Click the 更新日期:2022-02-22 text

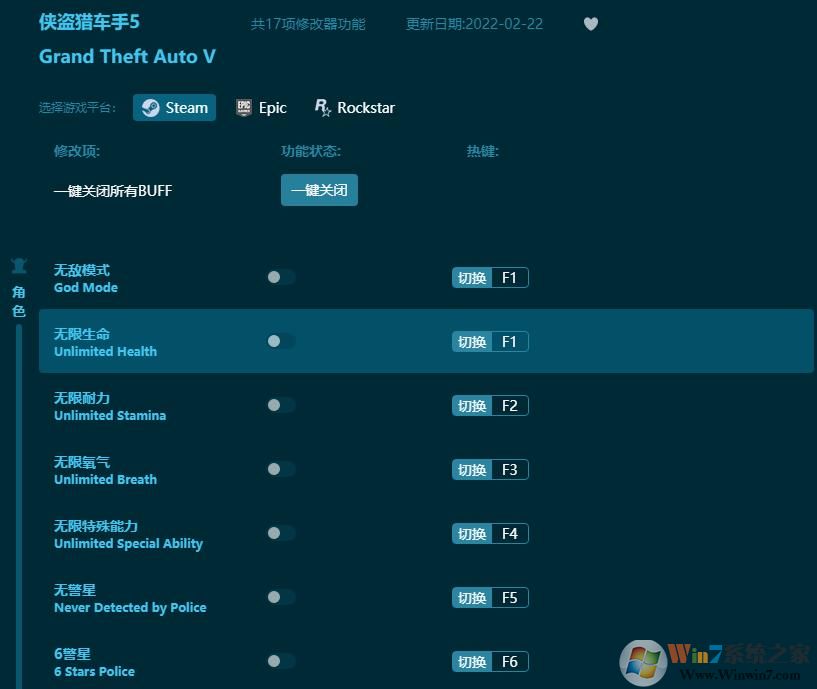click(474, 24)
